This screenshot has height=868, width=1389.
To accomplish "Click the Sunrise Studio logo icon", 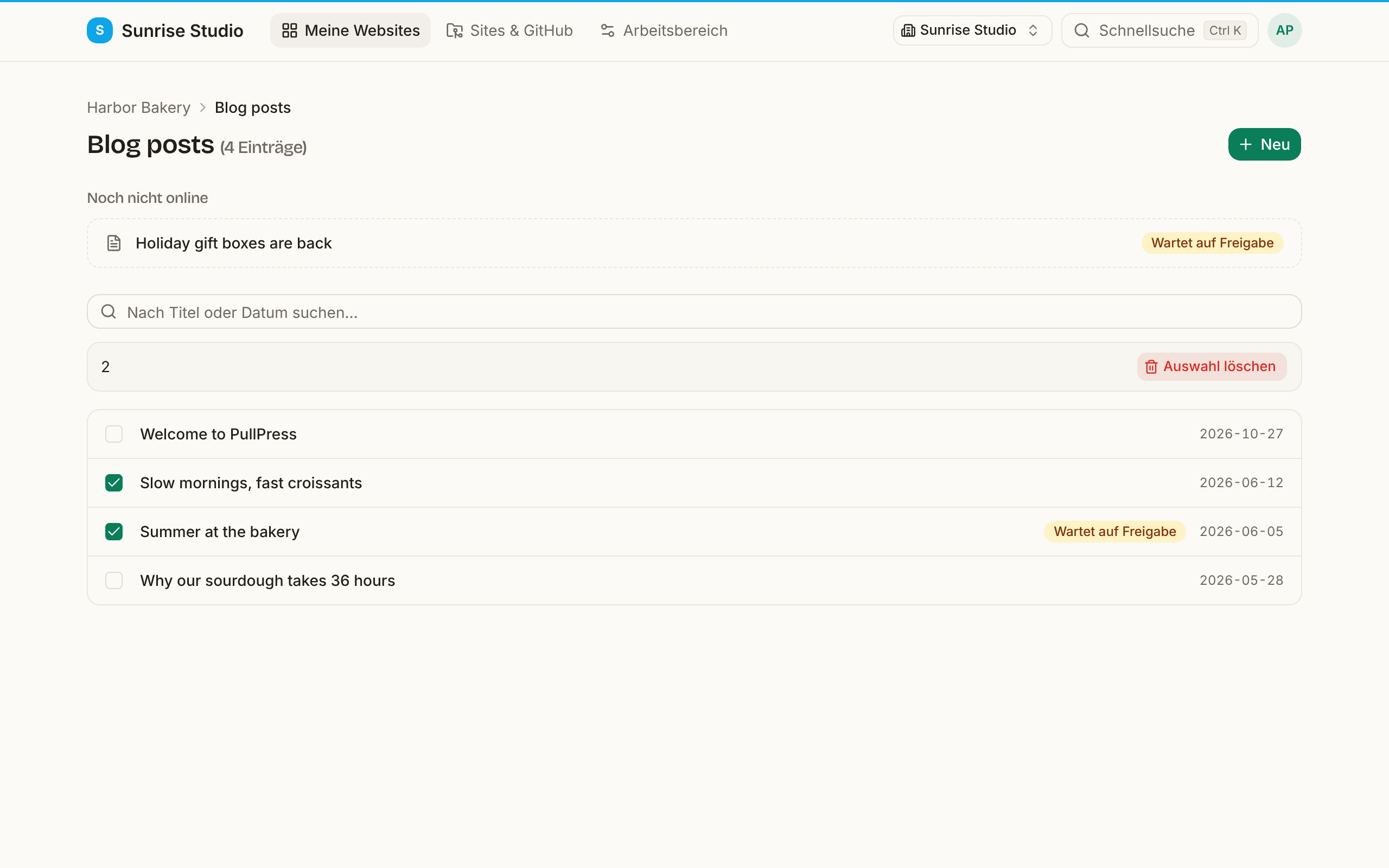I will 99,30.
